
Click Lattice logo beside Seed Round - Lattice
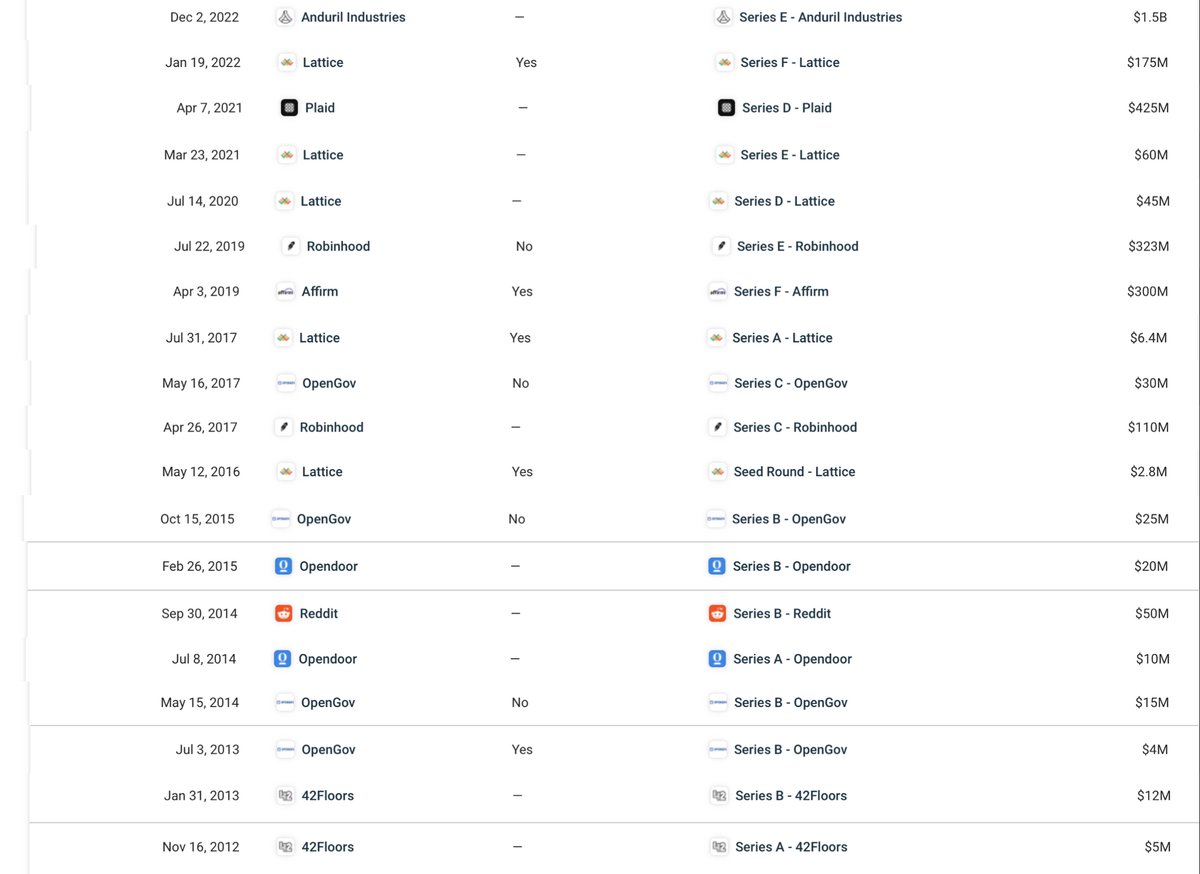[x=718, y=472]
